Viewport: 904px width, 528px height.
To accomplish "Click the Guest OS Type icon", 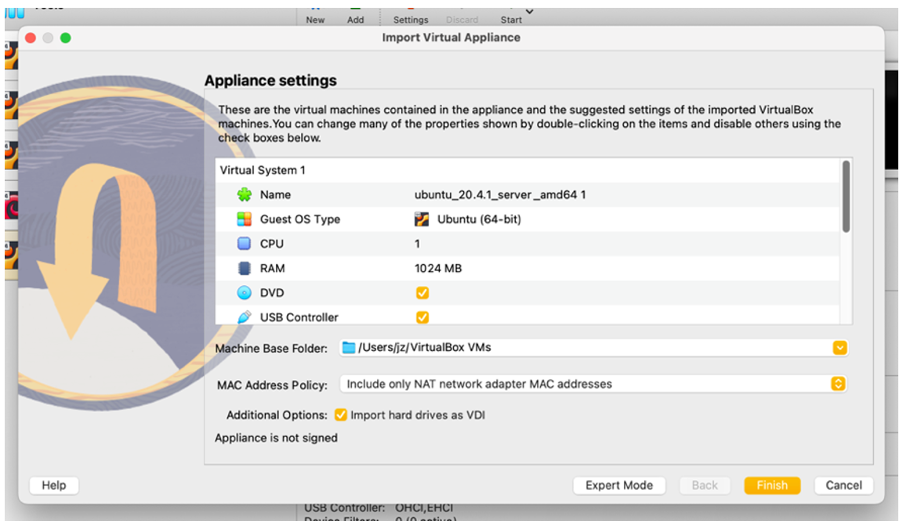I will pyautogui.click(x=244, y=219).
